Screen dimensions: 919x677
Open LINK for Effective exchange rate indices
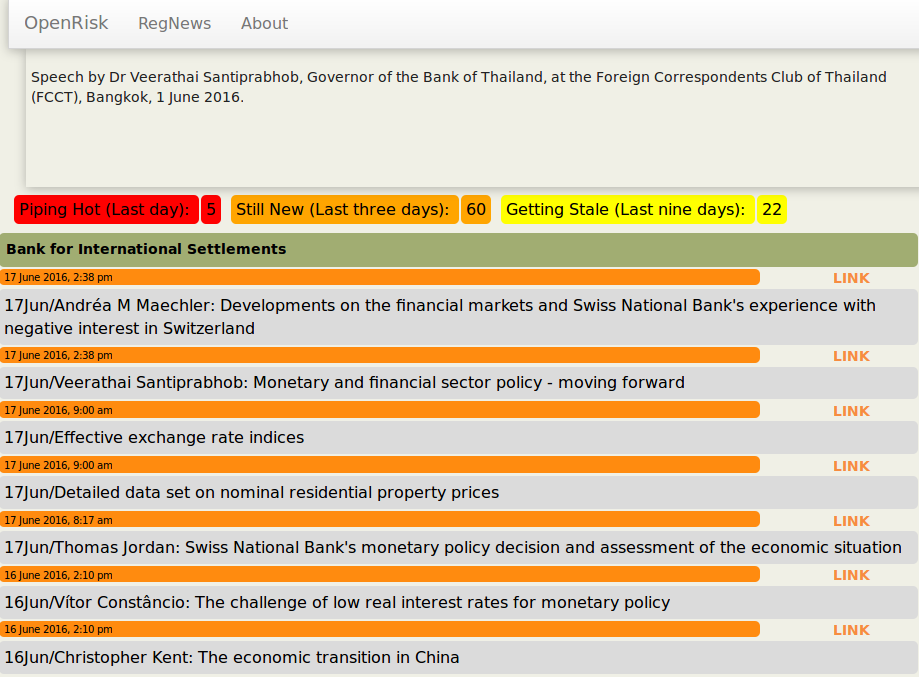851,411
